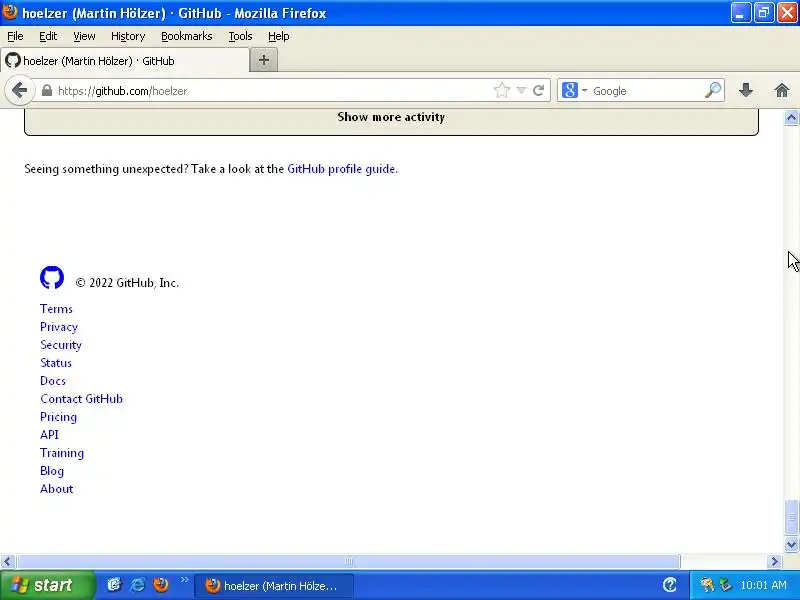800x600 pixels.
Task: Click the first quick launch icon
Action: click(114, 585)
